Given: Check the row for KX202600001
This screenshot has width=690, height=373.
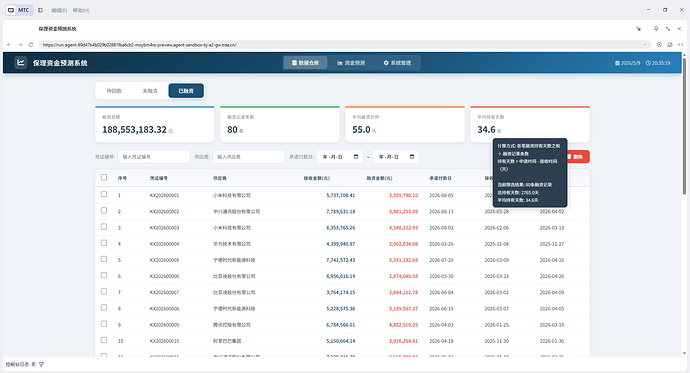Looking at the screenshot, I should click(104, 194).
